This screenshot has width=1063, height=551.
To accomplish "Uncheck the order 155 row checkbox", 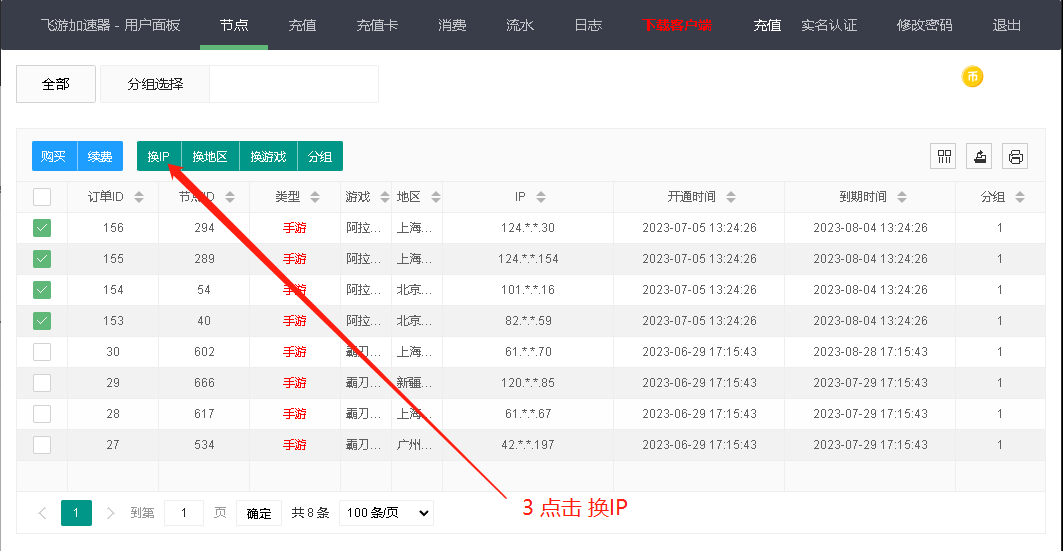I will coord(42,259).
